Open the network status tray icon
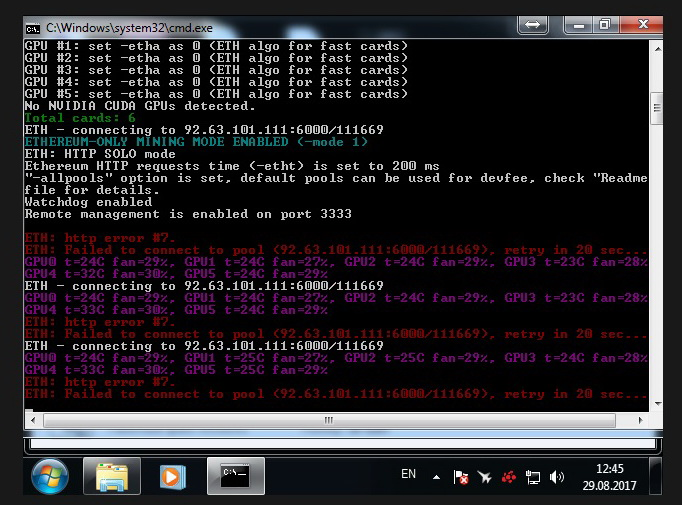This screenshot has height=505, width=682. pyautogui.click(x=533, y=478)
